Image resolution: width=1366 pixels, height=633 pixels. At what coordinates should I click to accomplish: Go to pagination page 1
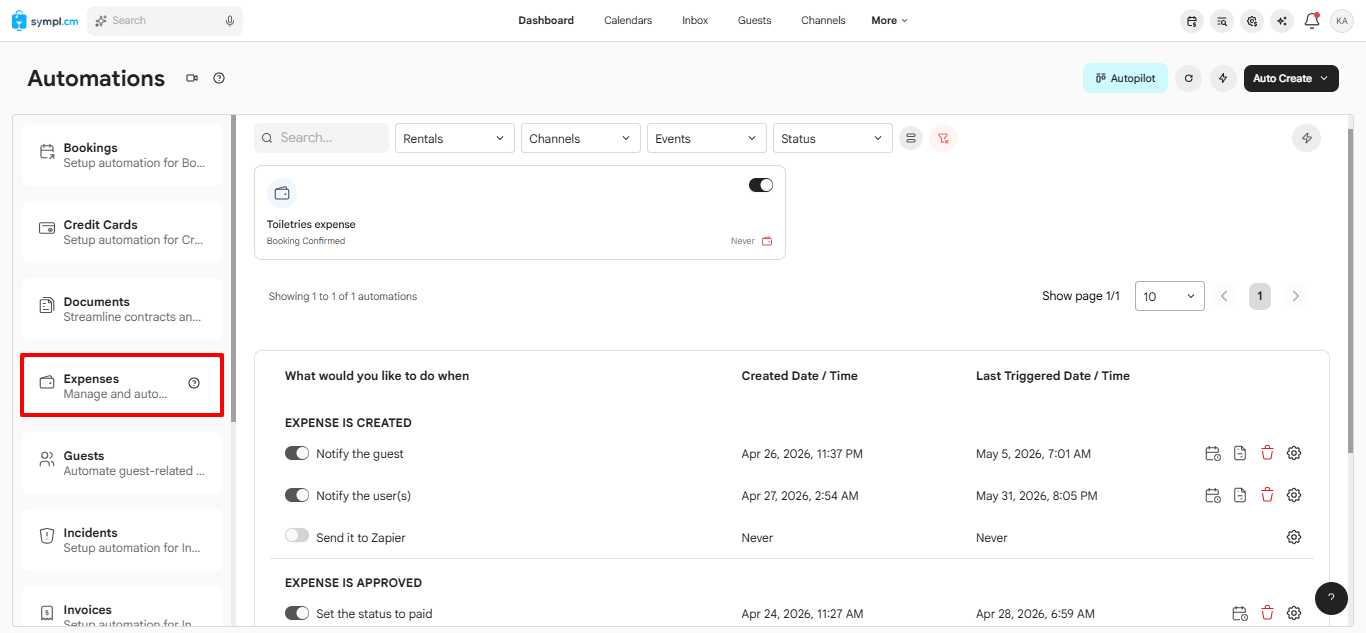[1260, 296]
